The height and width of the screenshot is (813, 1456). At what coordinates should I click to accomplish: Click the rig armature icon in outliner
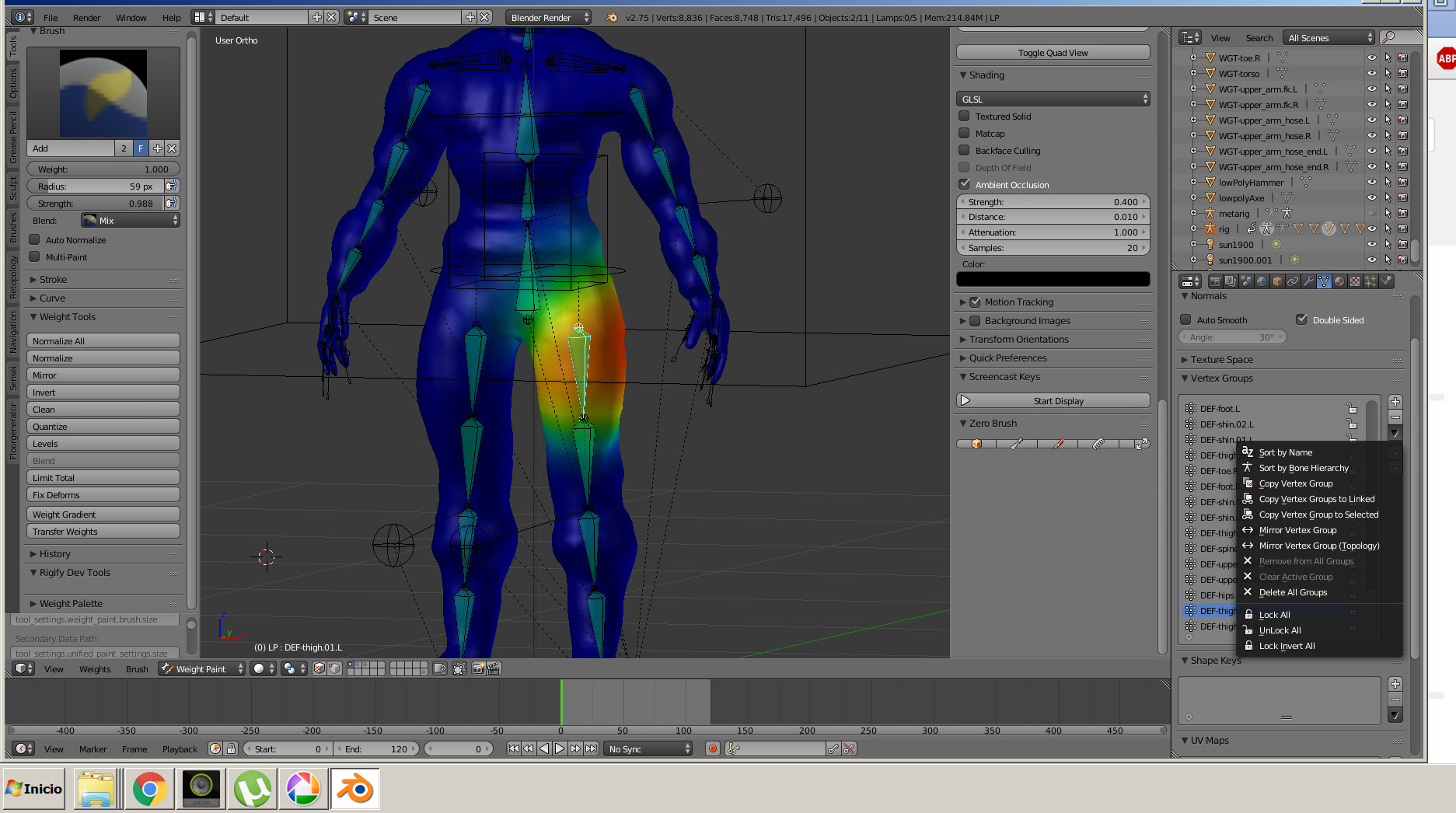(x=1210, y=229)
